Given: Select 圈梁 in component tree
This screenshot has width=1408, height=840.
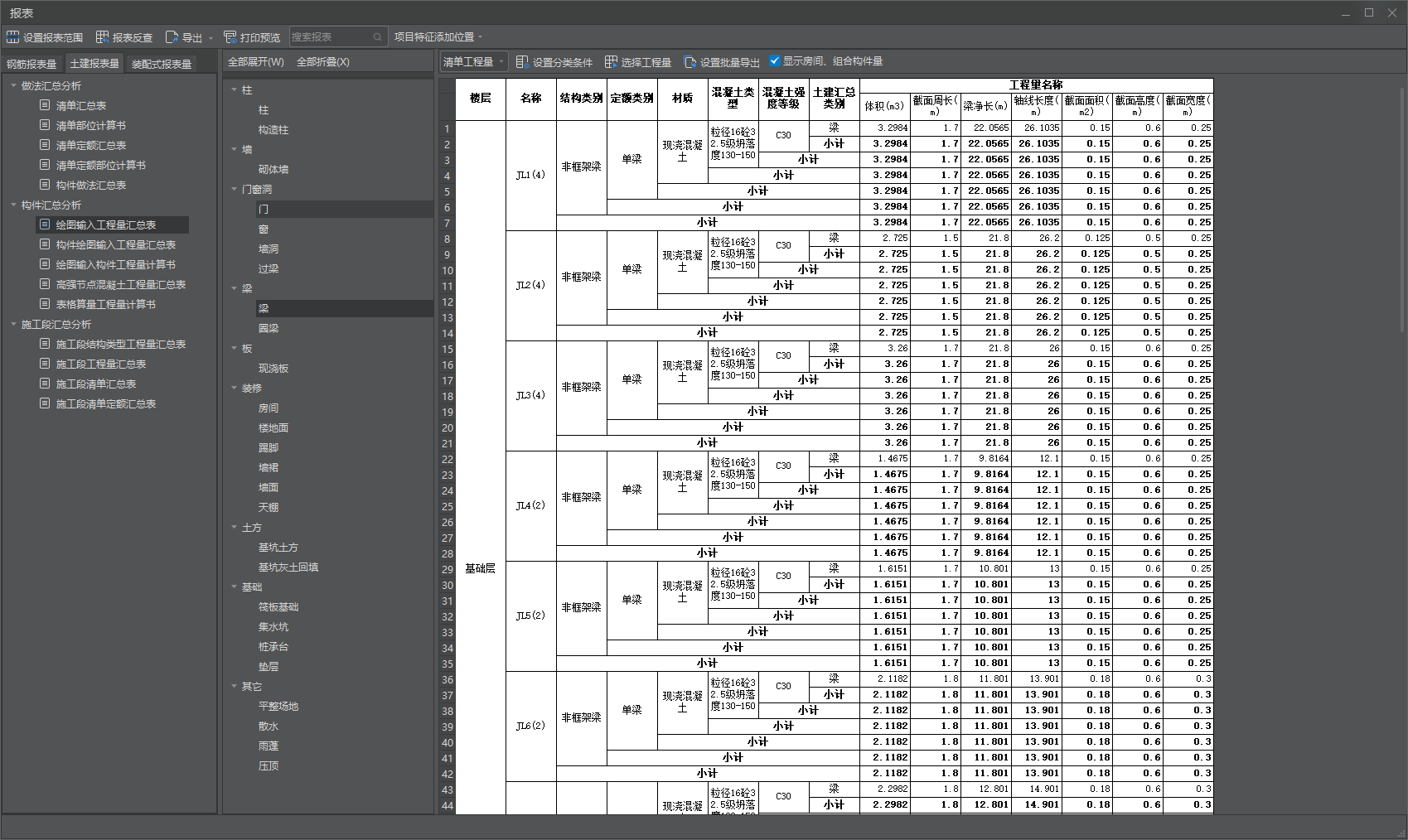Looking at the screenshot, I should pos(269,328).
